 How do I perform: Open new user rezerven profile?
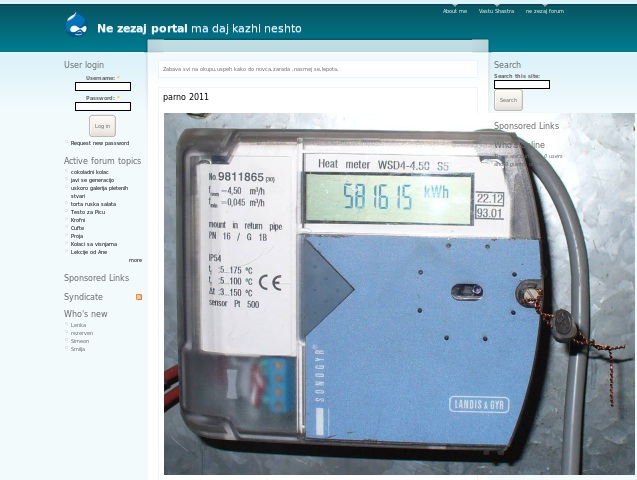point(82,333)
